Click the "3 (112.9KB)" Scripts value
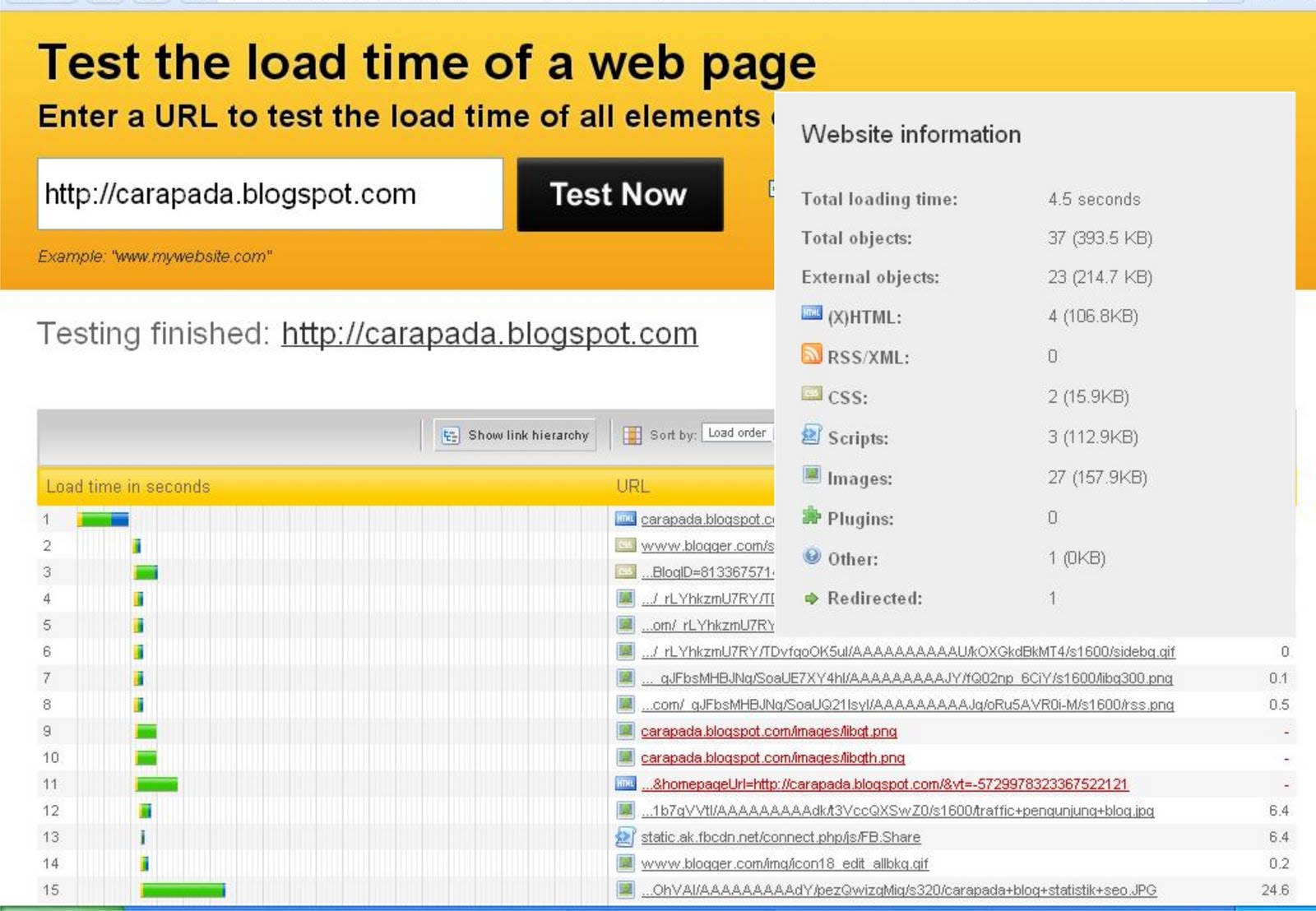The width and height of the screenshot is (1316, 911). 1093,437
